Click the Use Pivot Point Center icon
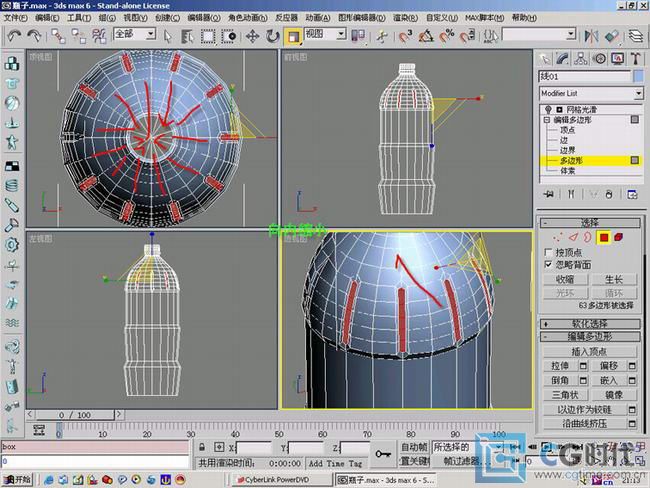 pyautogui.click(x=358, y=36)
